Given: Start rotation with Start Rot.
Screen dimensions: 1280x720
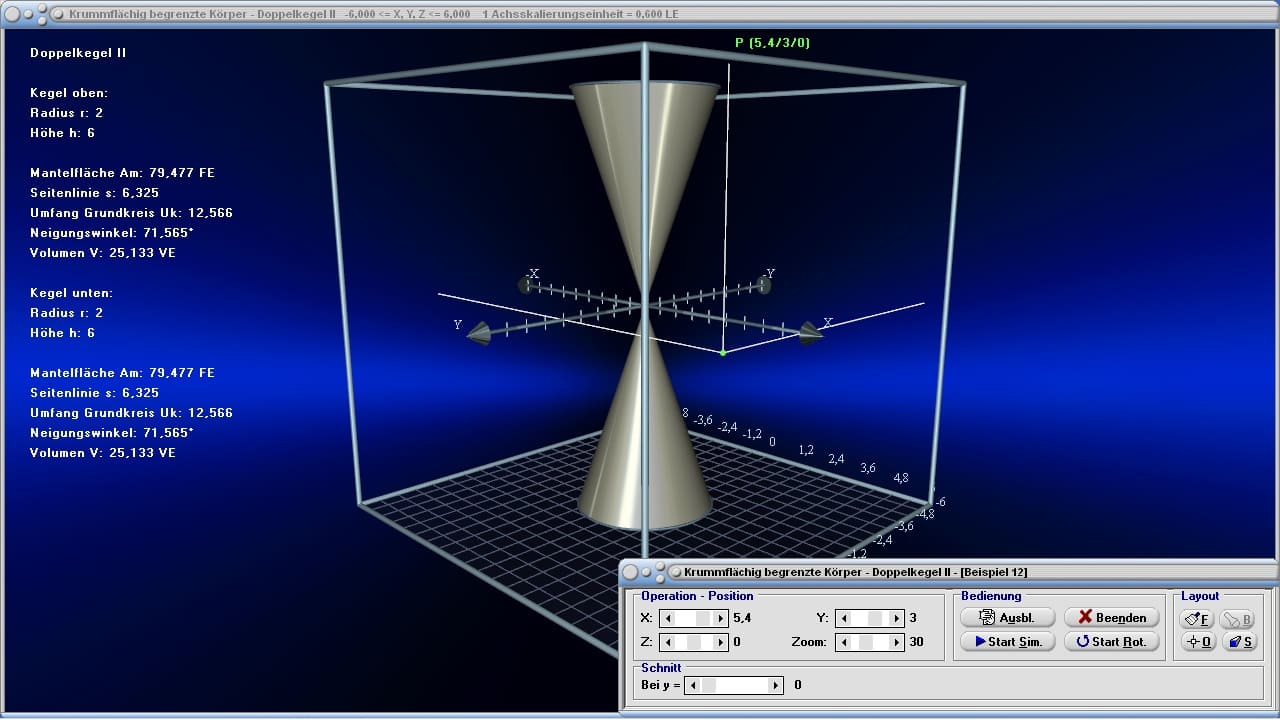Looking at the screenshot, I should click(x=1111, y=642).
